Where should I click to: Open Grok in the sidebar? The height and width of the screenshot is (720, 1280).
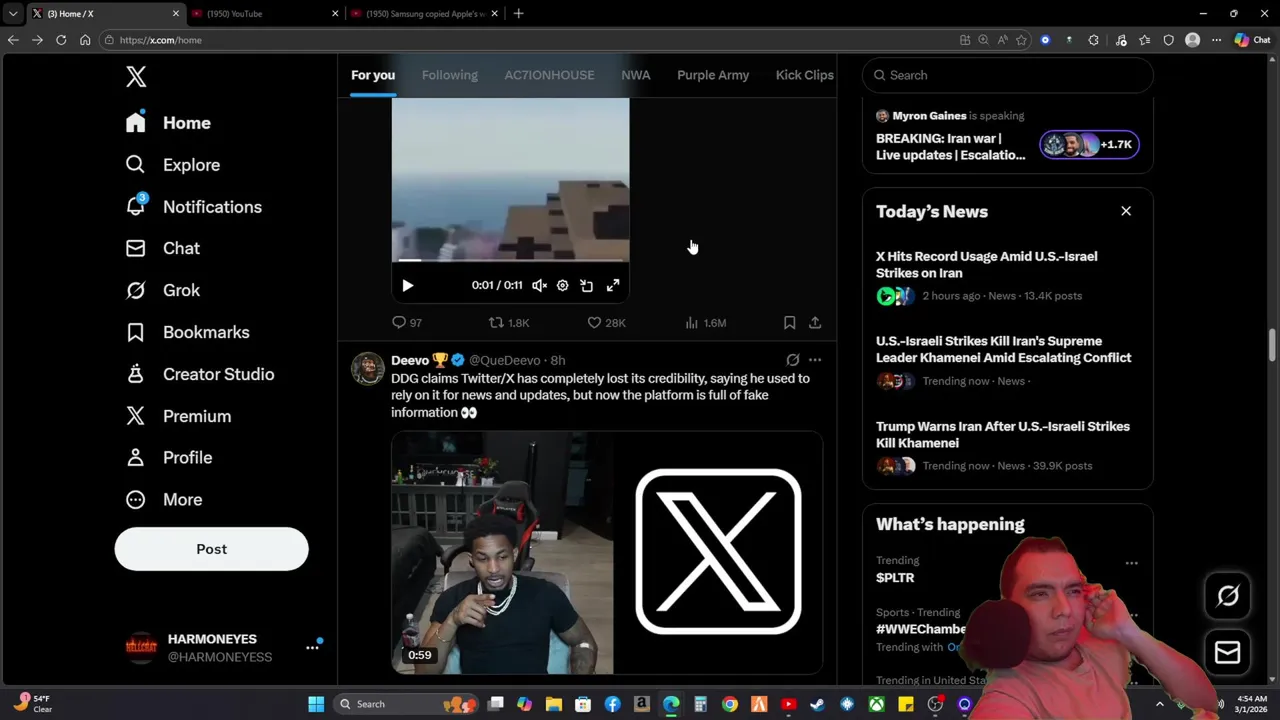click(x=163, y=290)
